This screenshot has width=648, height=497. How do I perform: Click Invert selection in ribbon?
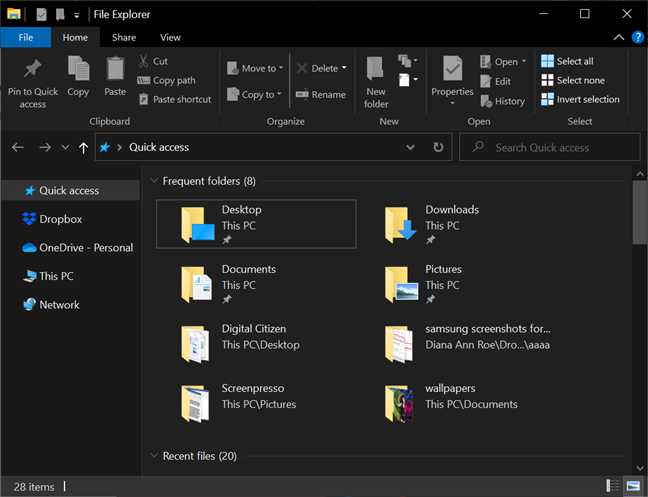(x=580, y=99)
